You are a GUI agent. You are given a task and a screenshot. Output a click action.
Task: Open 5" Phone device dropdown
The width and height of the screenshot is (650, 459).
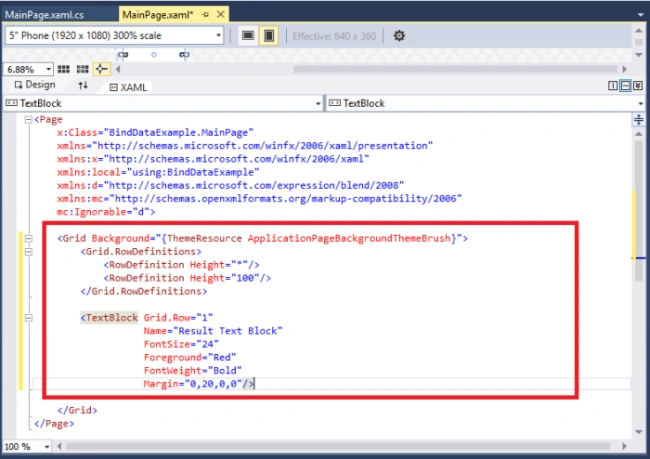pyautogui.click(x=114, y=36)
